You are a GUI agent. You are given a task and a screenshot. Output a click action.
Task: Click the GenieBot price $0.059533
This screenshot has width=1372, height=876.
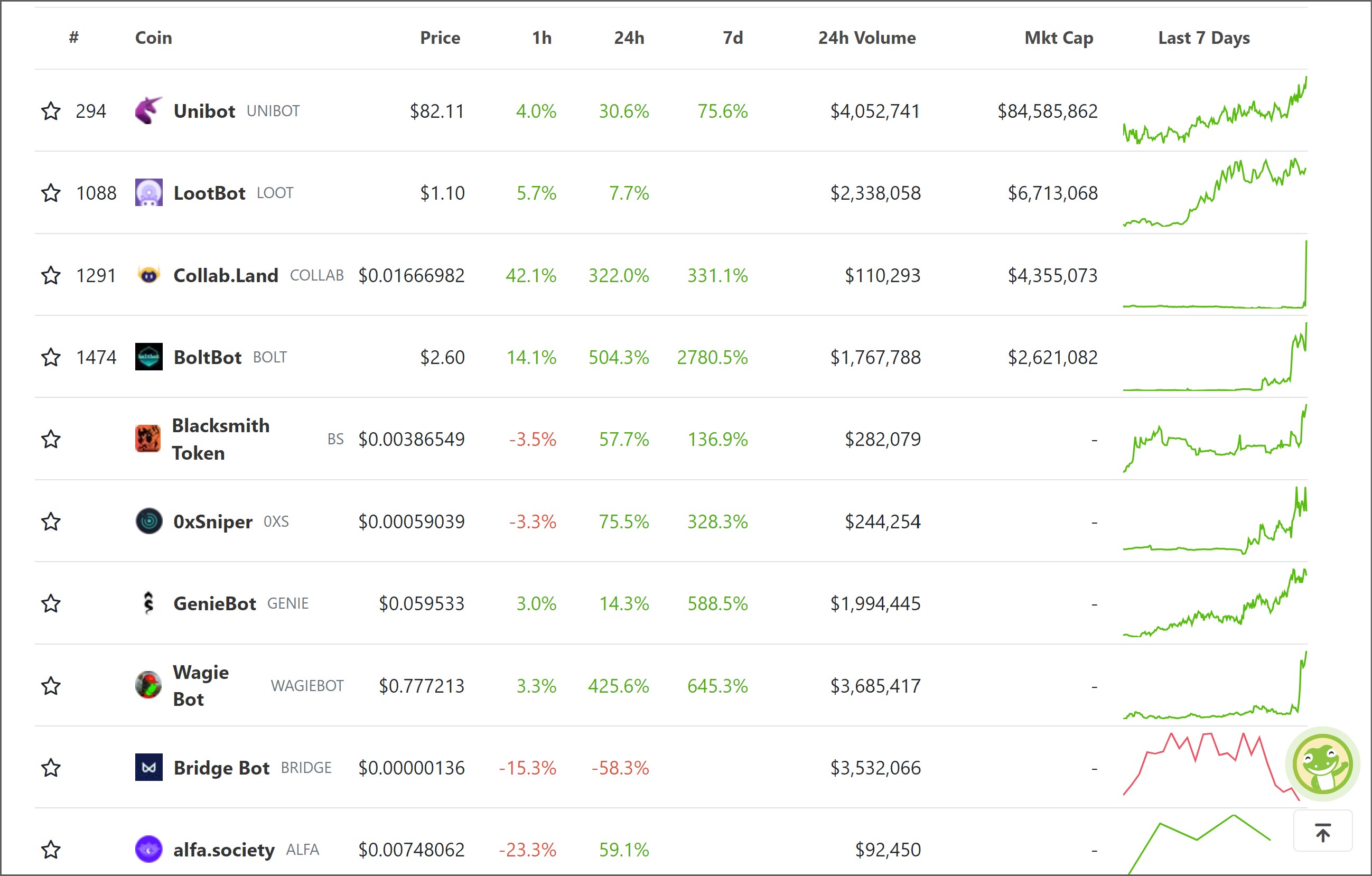pos(422,603)
